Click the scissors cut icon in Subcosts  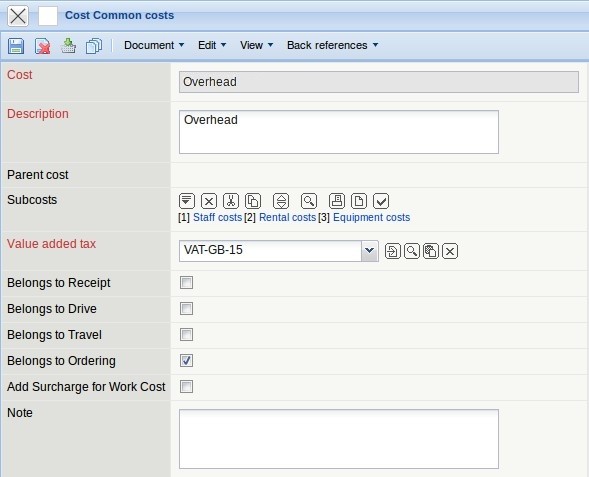(x=231, y=201)
